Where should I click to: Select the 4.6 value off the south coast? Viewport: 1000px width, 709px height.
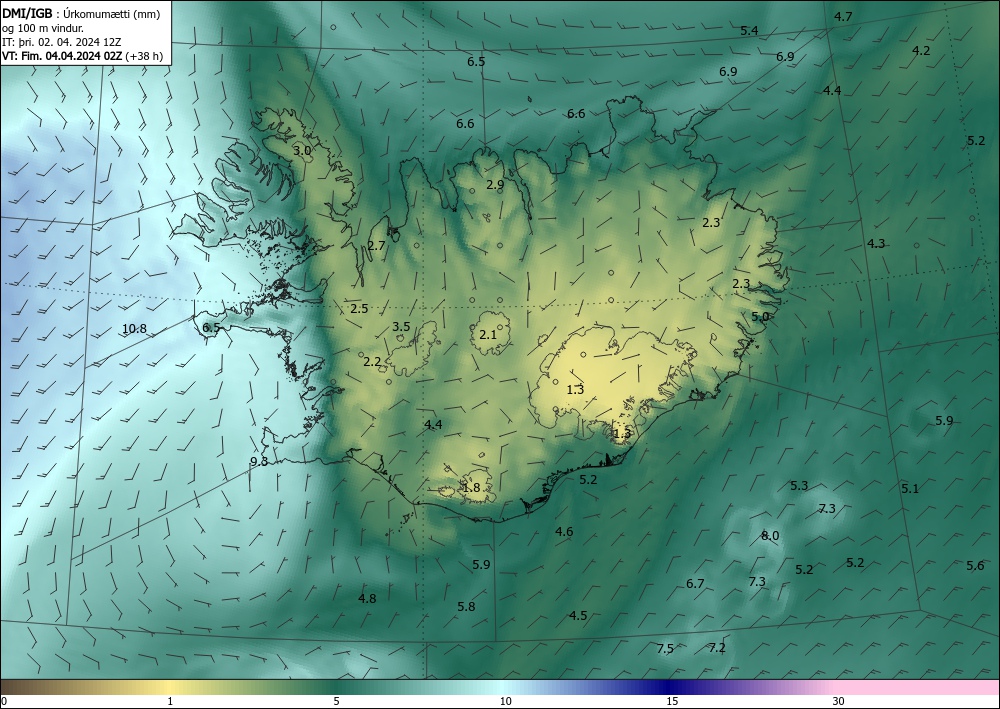click(564, 531)
